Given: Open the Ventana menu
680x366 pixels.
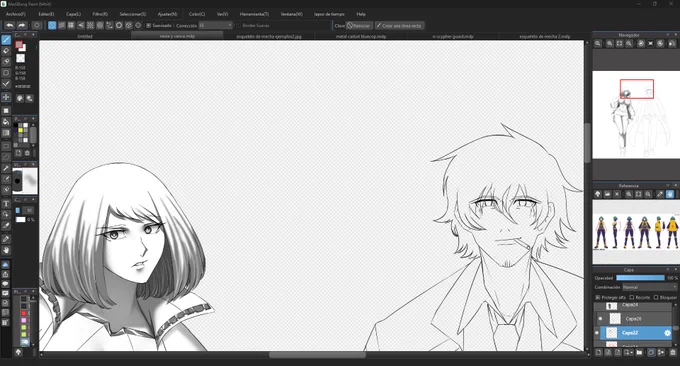Looking at the screenshot, I should tap(291, 14).
